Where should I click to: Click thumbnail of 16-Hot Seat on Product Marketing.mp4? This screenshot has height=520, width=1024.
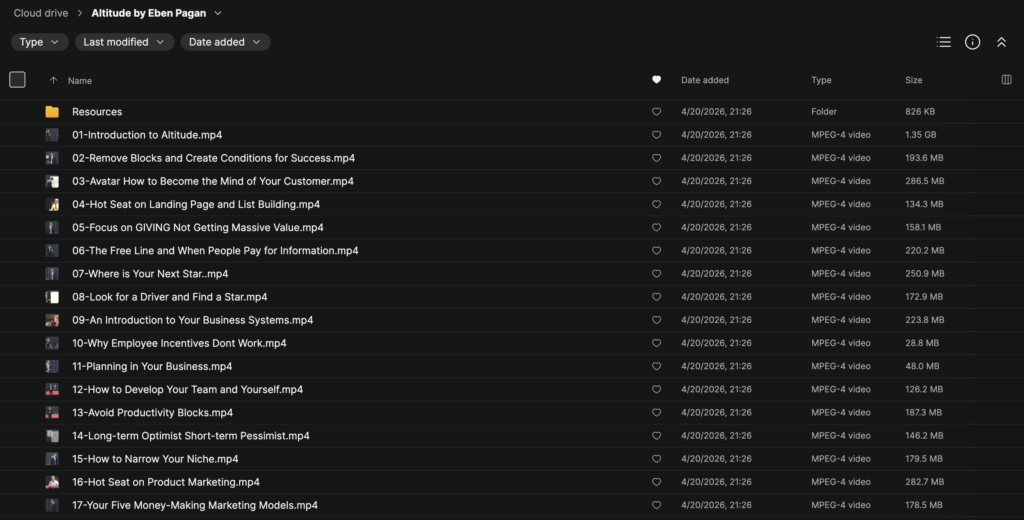[52, 482]
